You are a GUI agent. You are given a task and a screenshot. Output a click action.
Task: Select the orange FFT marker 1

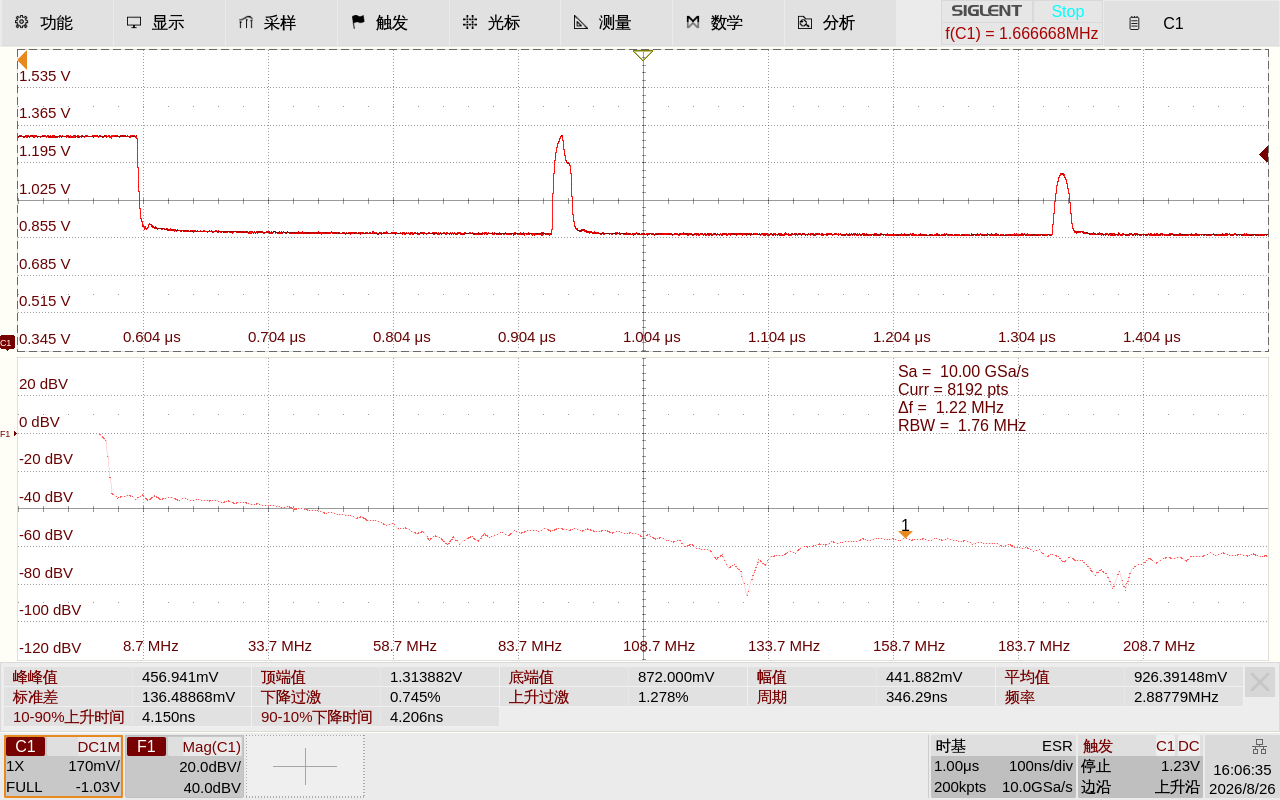pos(905,534)
